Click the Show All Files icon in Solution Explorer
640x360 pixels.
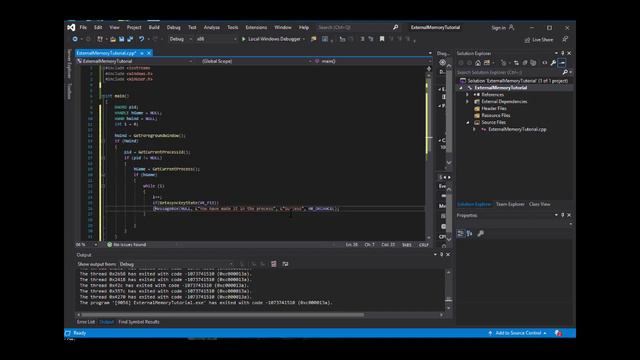(x=533, y=63)
